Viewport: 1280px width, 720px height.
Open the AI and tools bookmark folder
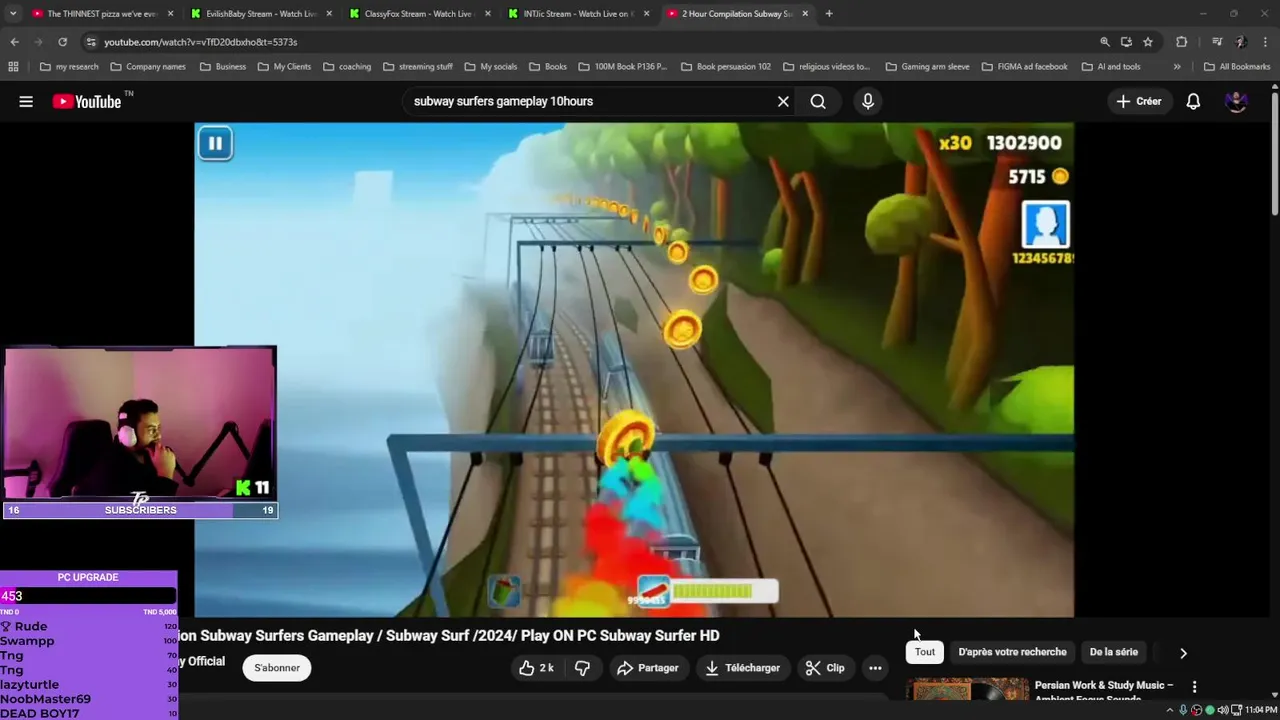click(1110, 67)
